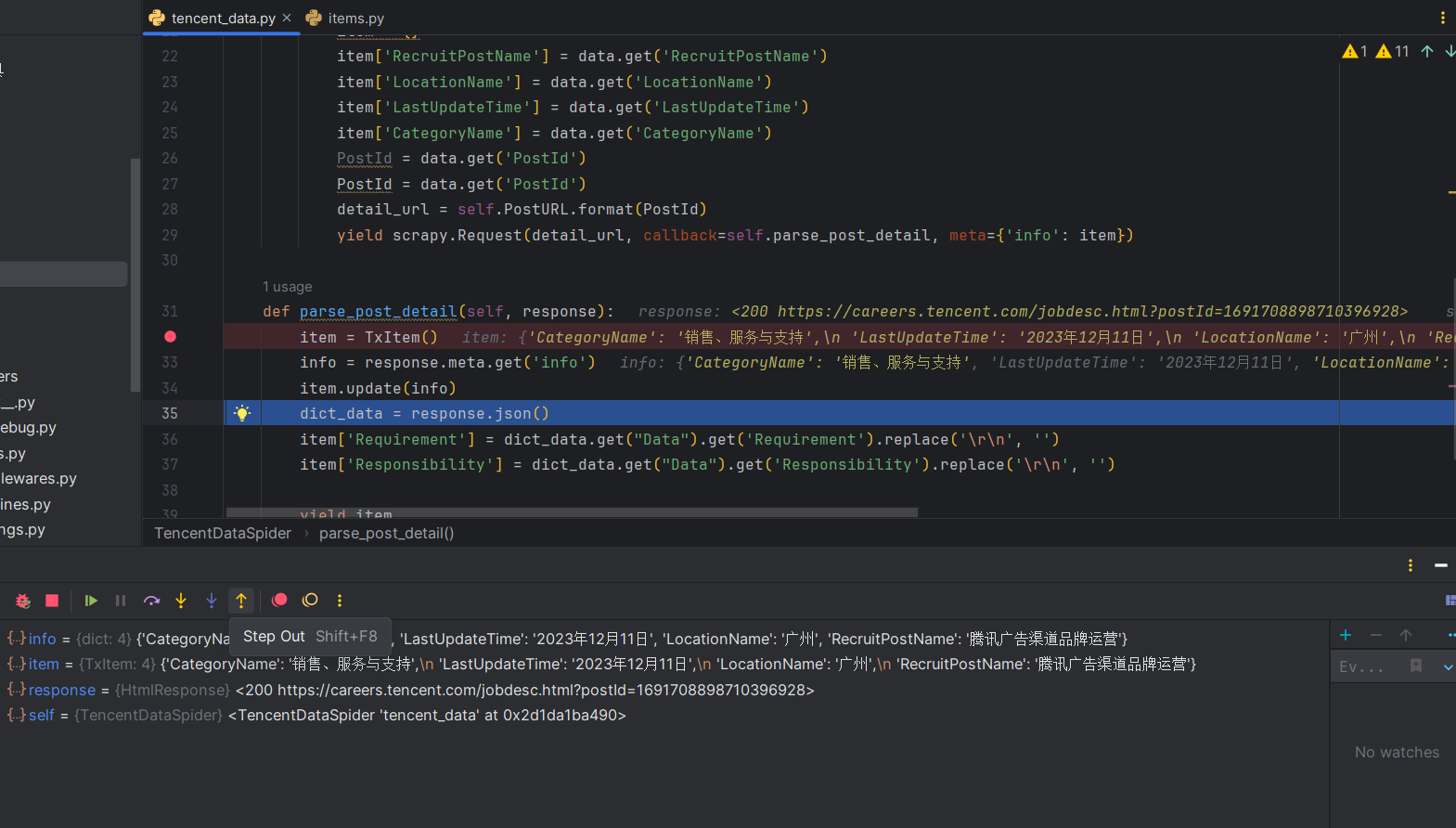Click gutter line number 29

[170, 235]
